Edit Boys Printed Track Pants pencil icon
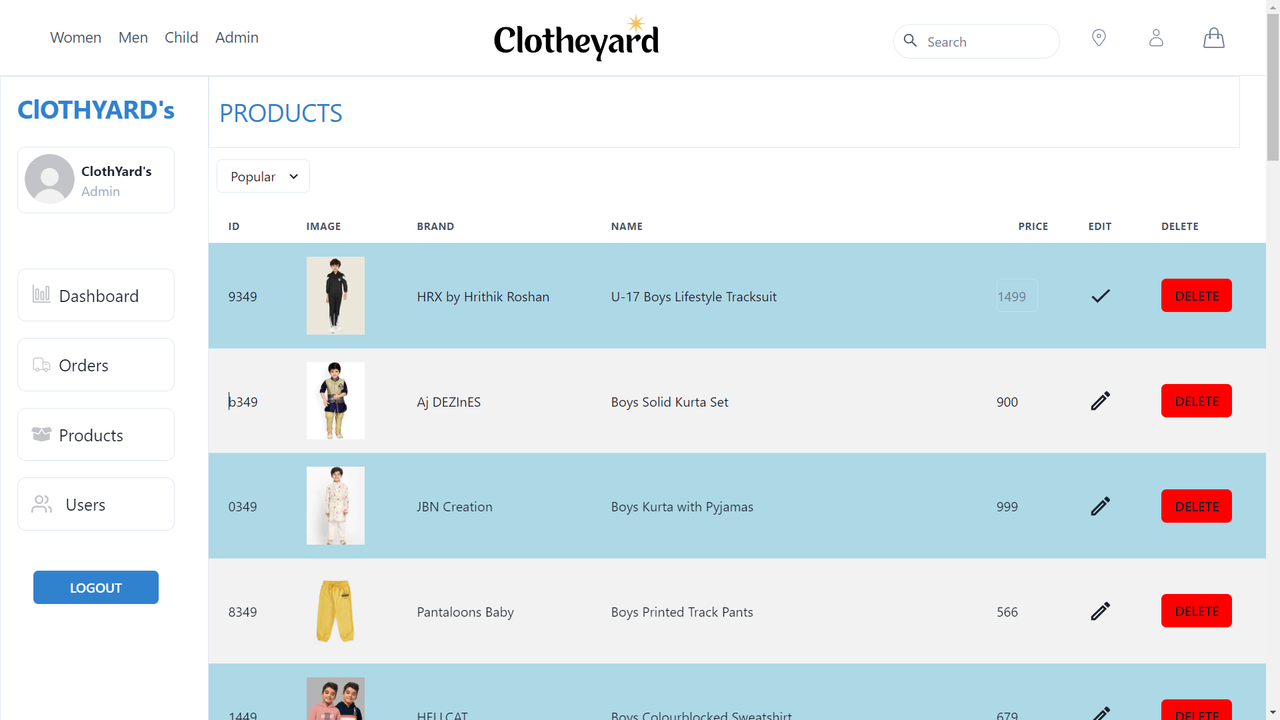 pyautogui.click(x=1100, y=611)
